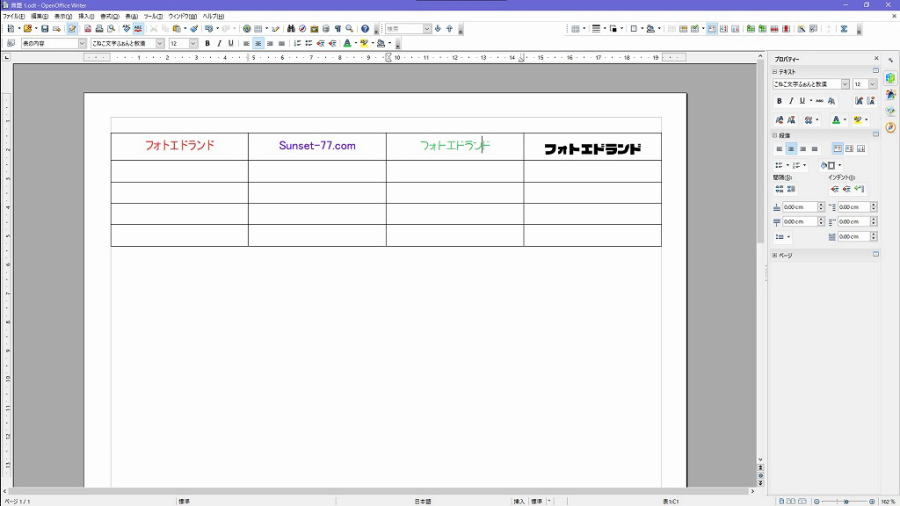Open sidebar font size dropdown
900x506 pixels.
point(872,84)
